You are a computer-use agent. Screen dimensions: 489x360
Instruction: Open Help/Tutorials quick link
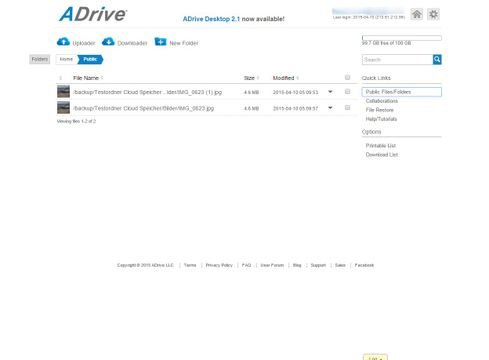click(x=381, y=119)
